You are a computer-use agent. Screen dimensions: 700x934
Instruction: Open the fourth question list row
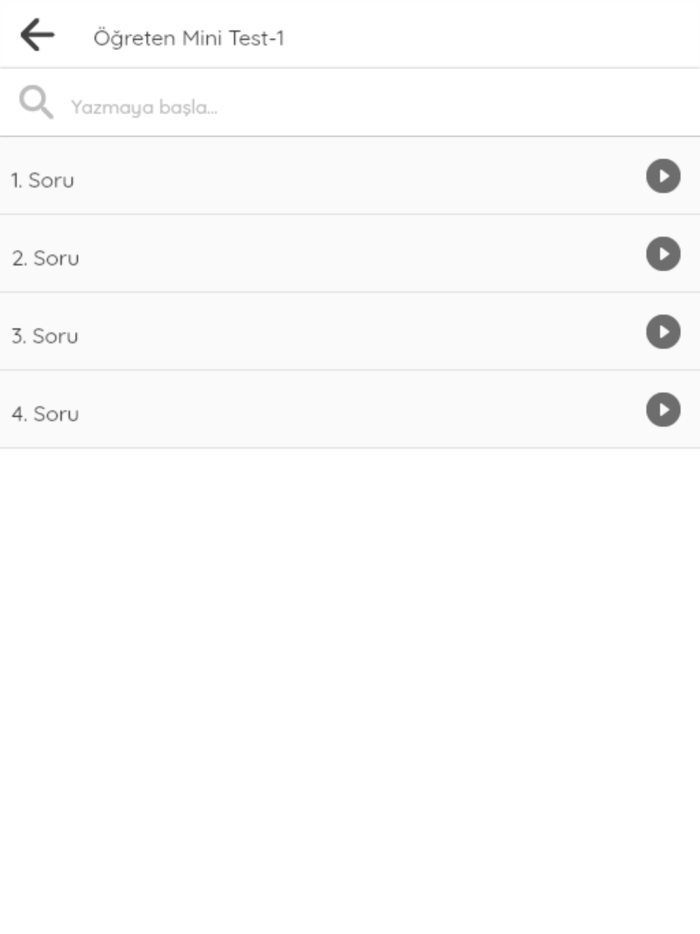pyautogui.click(x=330, y=410)
